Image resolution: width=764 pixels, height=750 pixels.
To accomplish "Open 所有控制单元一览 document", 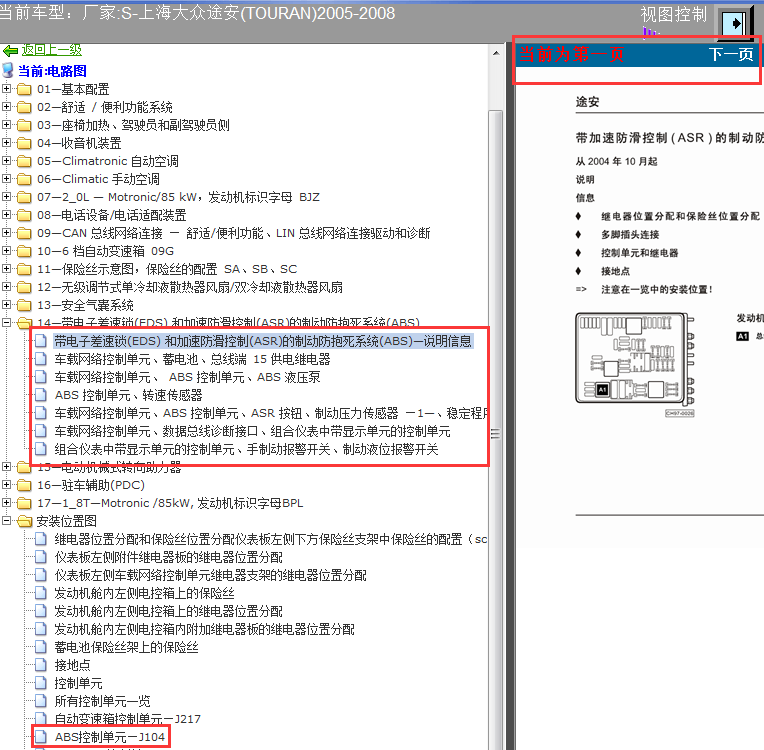I will 102,702.
